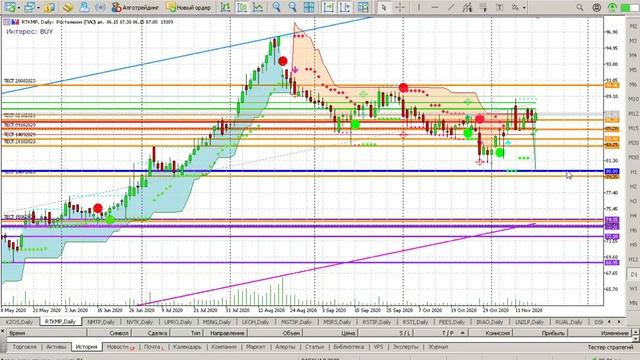This screenshot has width=640, height=360.
Task: Click the T / P column sort arrow
Action: [462, 333]
